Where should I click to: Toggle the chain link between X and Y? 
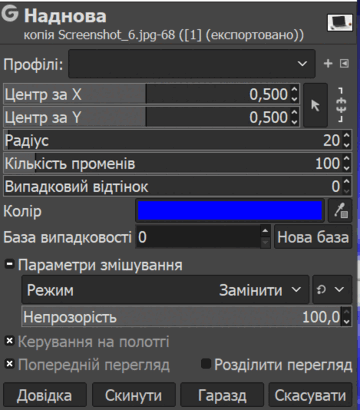(x=342, y=105)
